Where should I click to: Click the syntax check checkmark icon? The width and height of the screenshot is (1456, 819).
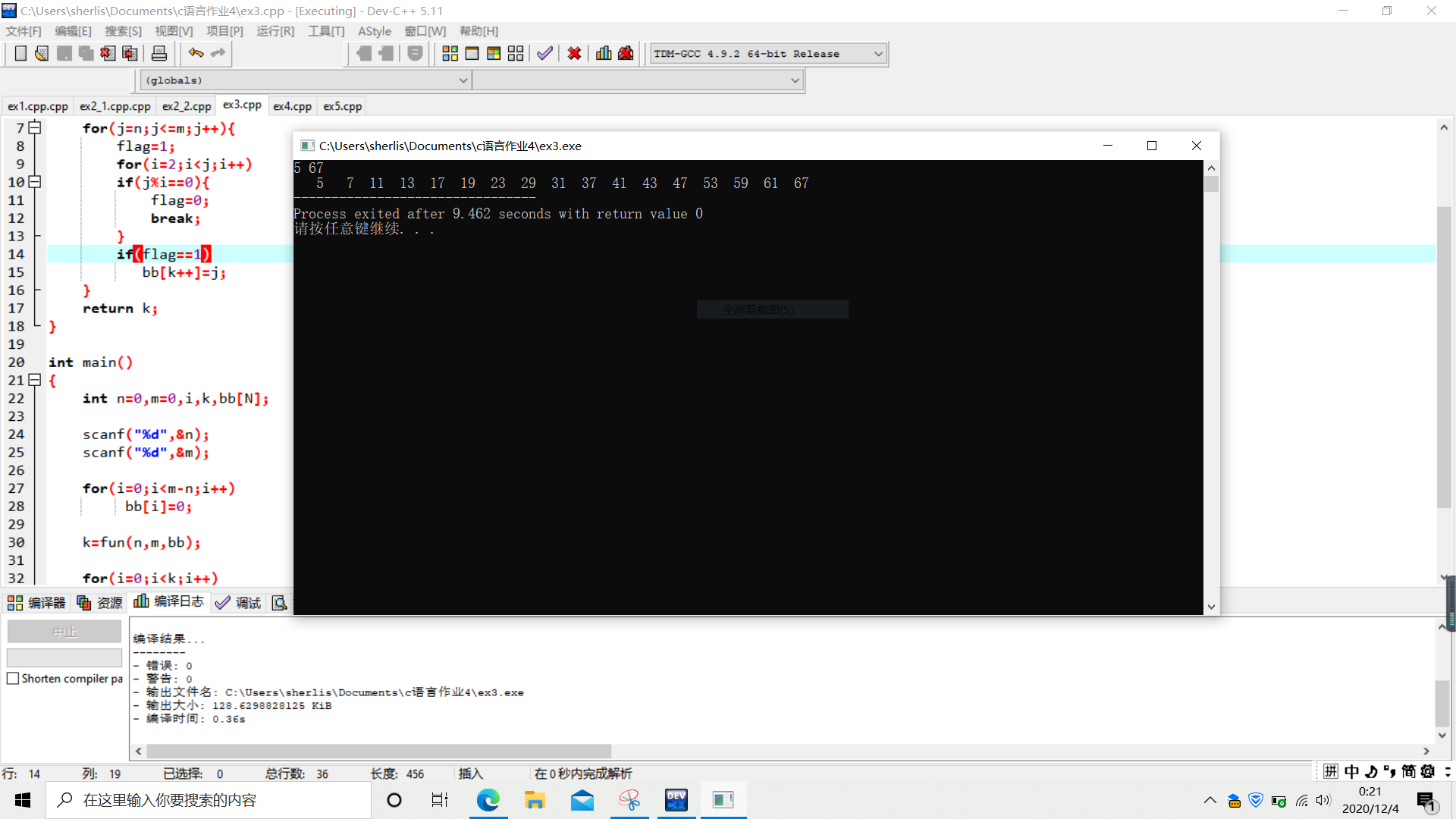pos(544,53)
